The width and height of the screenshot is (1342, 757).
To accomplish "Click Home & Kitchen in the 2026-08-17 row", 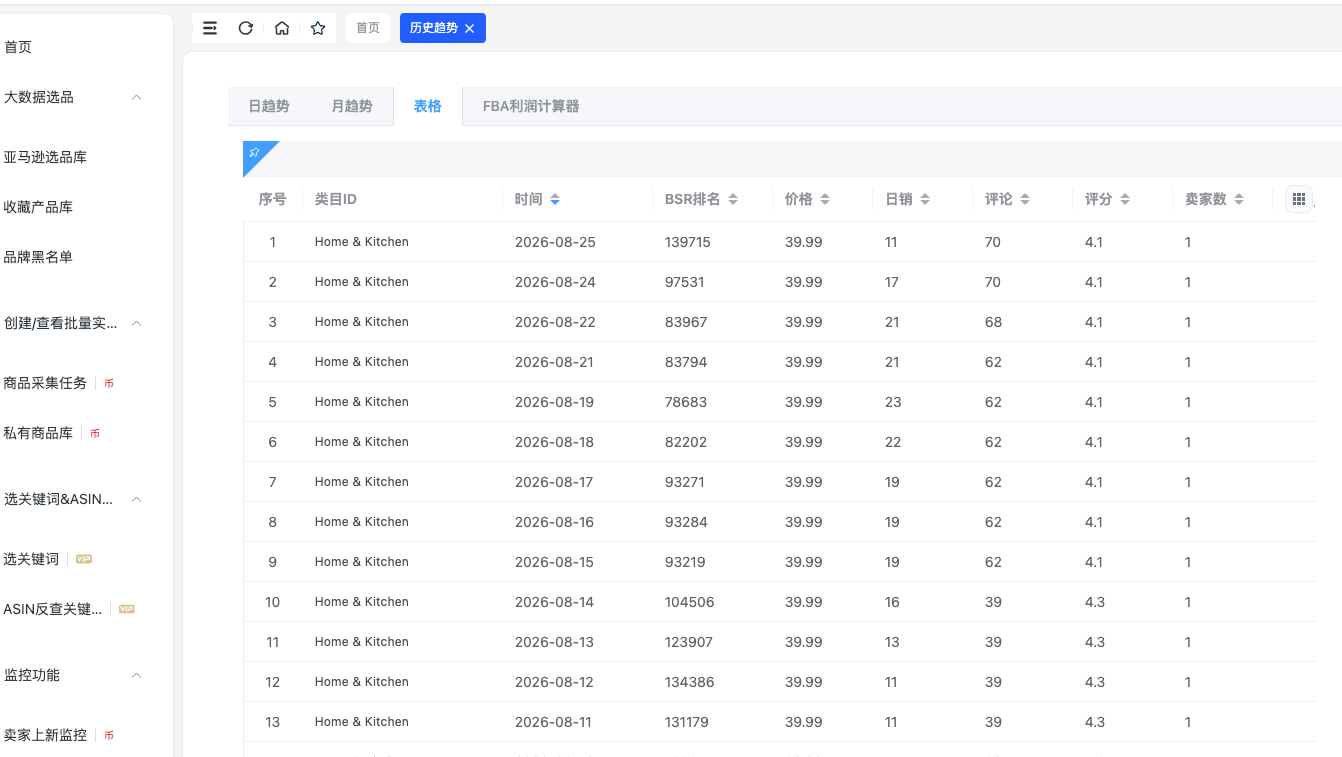I will (362, 482).
